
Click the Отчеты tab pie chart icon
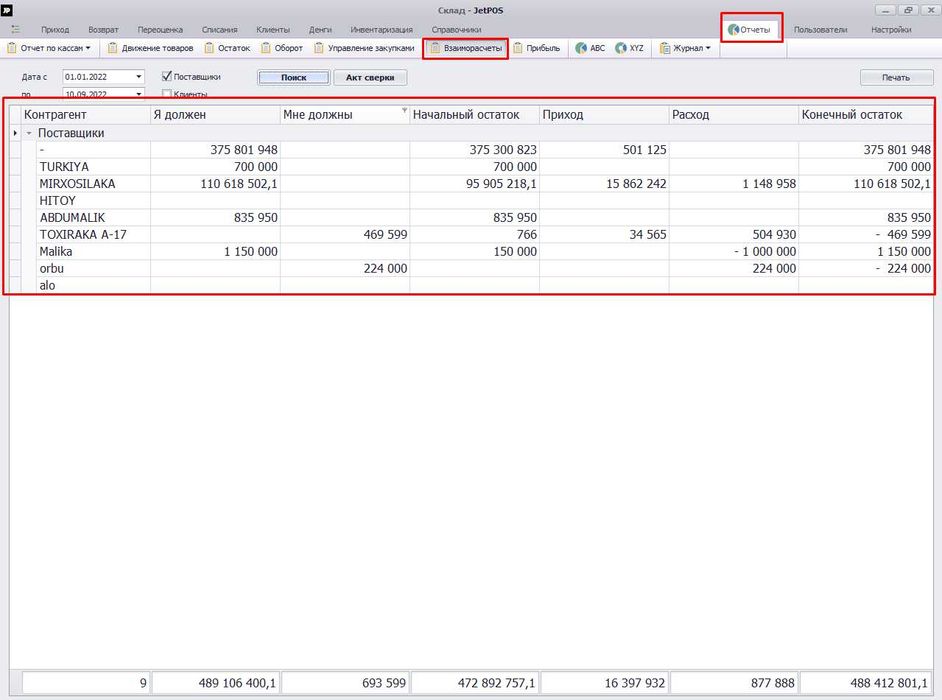point(733,29)
